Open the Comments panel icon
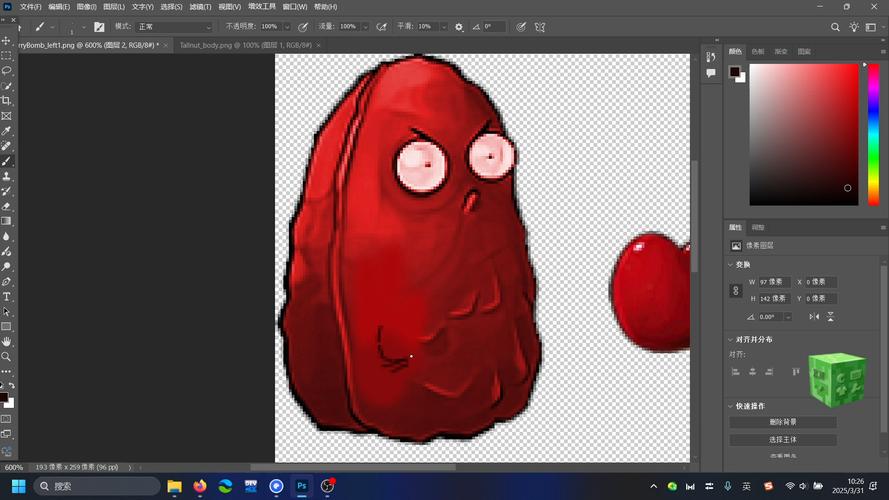The width and height of the screenshot is (889, 500). 711,73
